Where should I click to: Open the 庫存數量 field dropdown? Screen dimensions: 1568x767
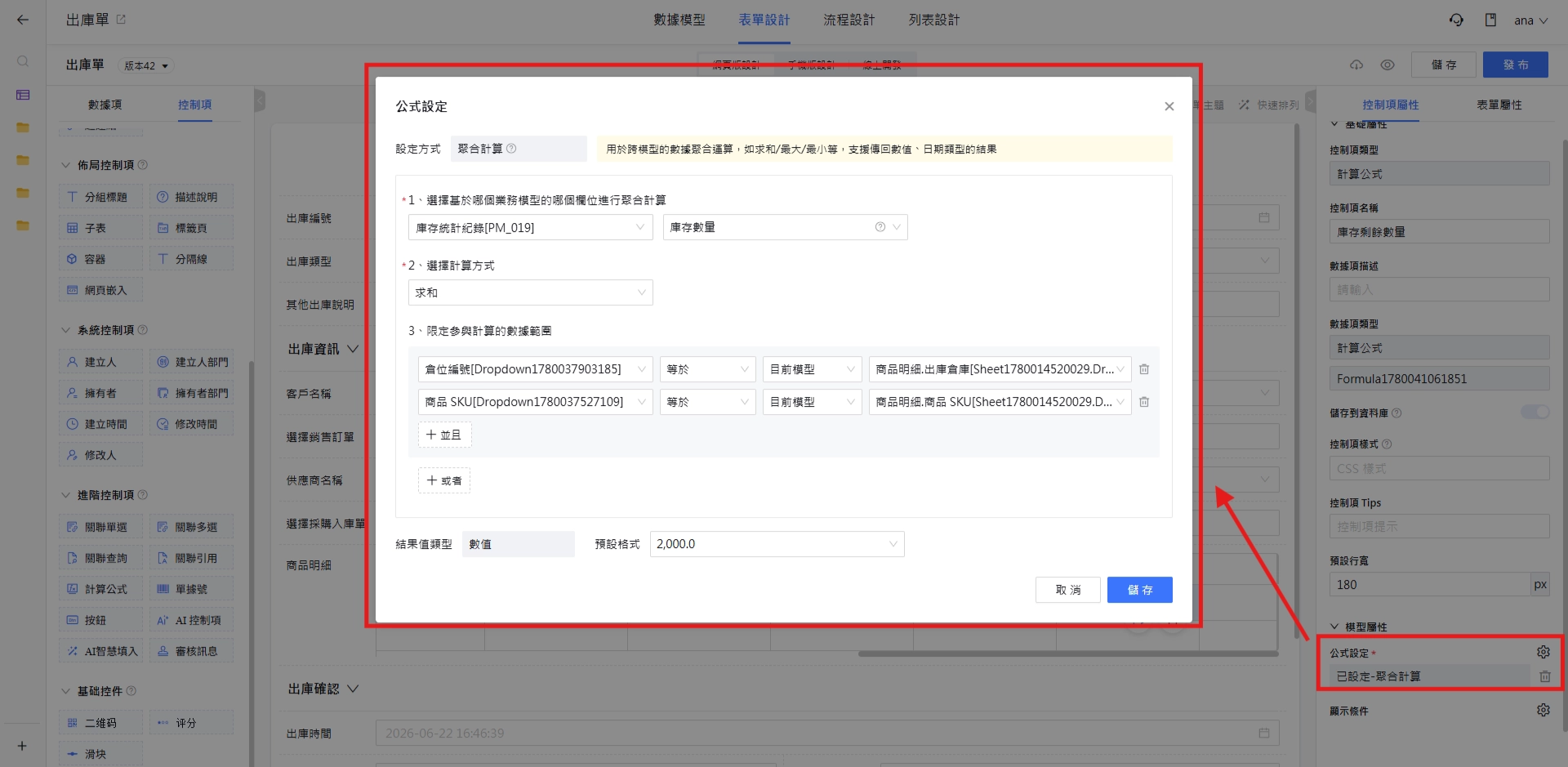(786, 227)
